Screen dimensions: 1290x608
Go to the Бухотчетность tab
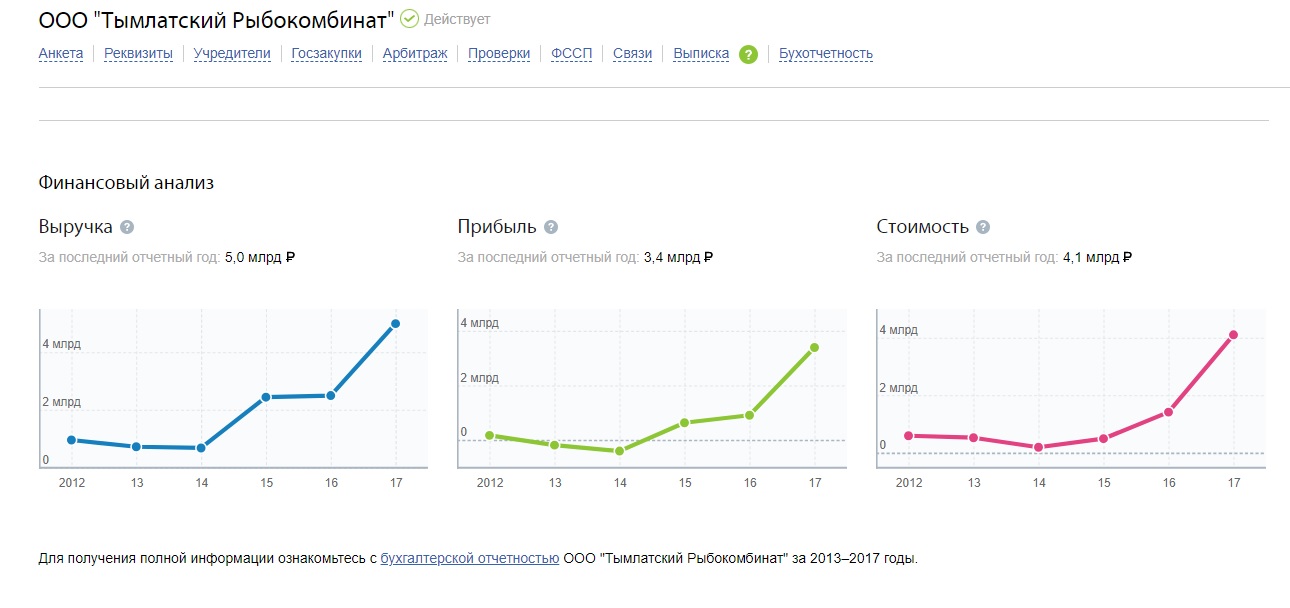(x=825, y=54)
